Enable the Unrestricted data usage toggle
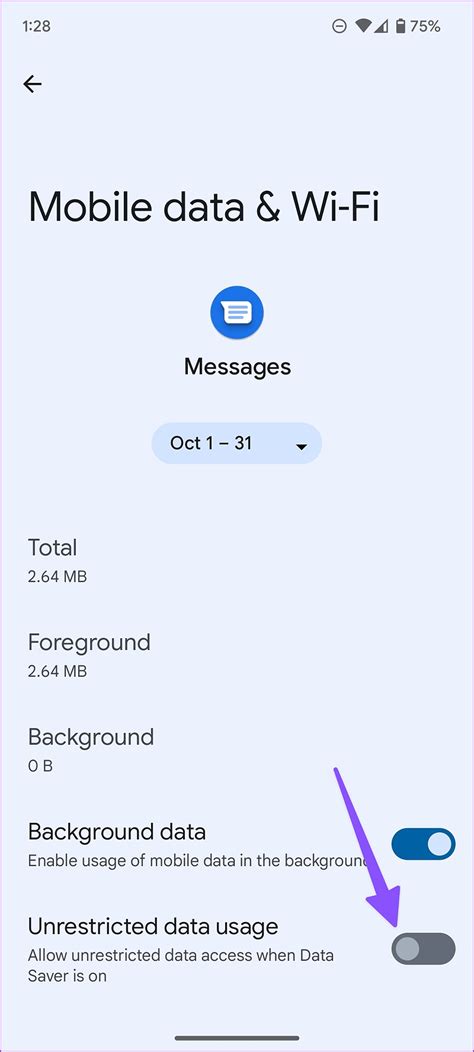The width and height of the screenshot is (474, 1052). pyautogui.click(x=423, y=949)
